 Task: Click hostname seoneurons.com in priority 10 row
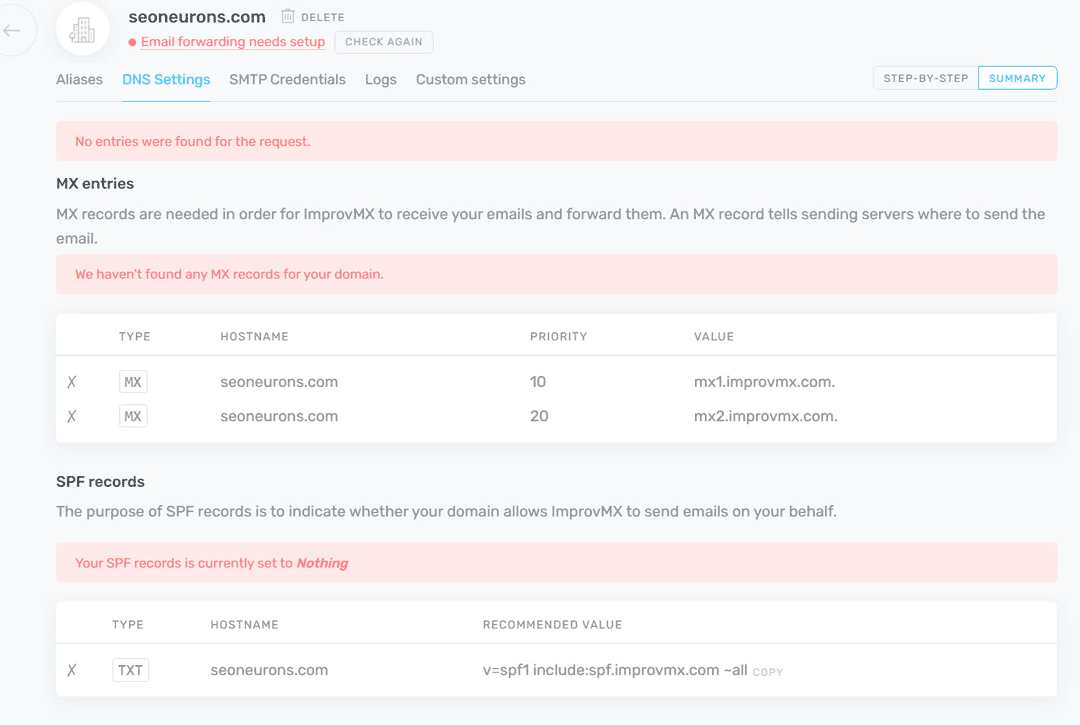point(279,381)
